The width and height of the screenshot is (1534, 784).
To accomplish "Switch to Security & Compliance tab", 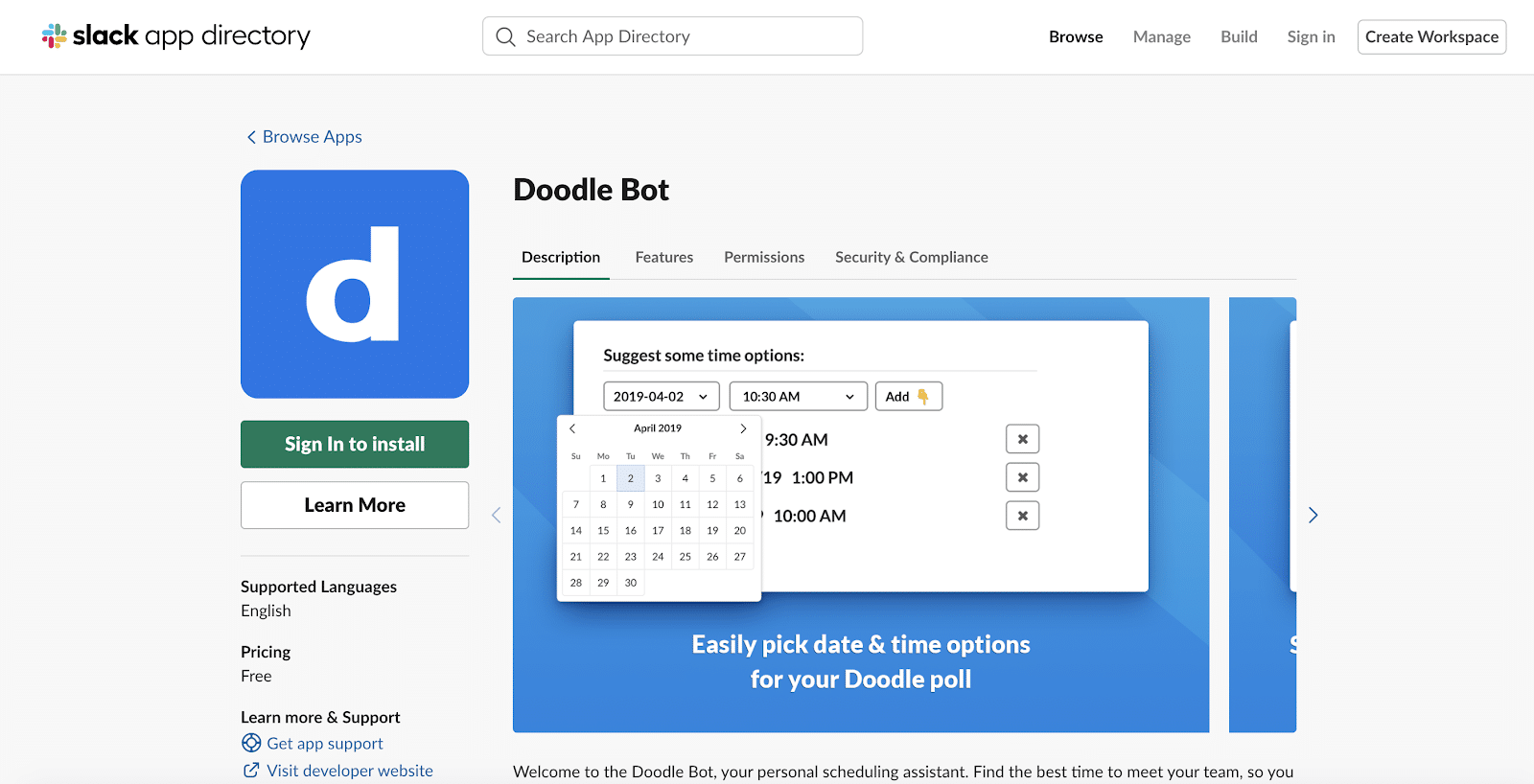I will pos(911,257).
